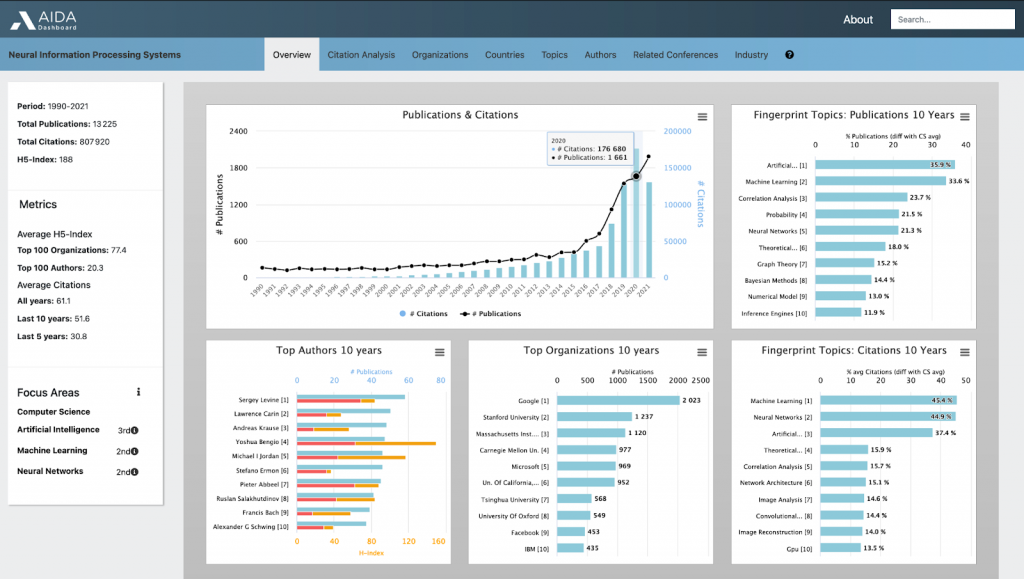Switch to the Citation Analysis tab

click(361, 55)
